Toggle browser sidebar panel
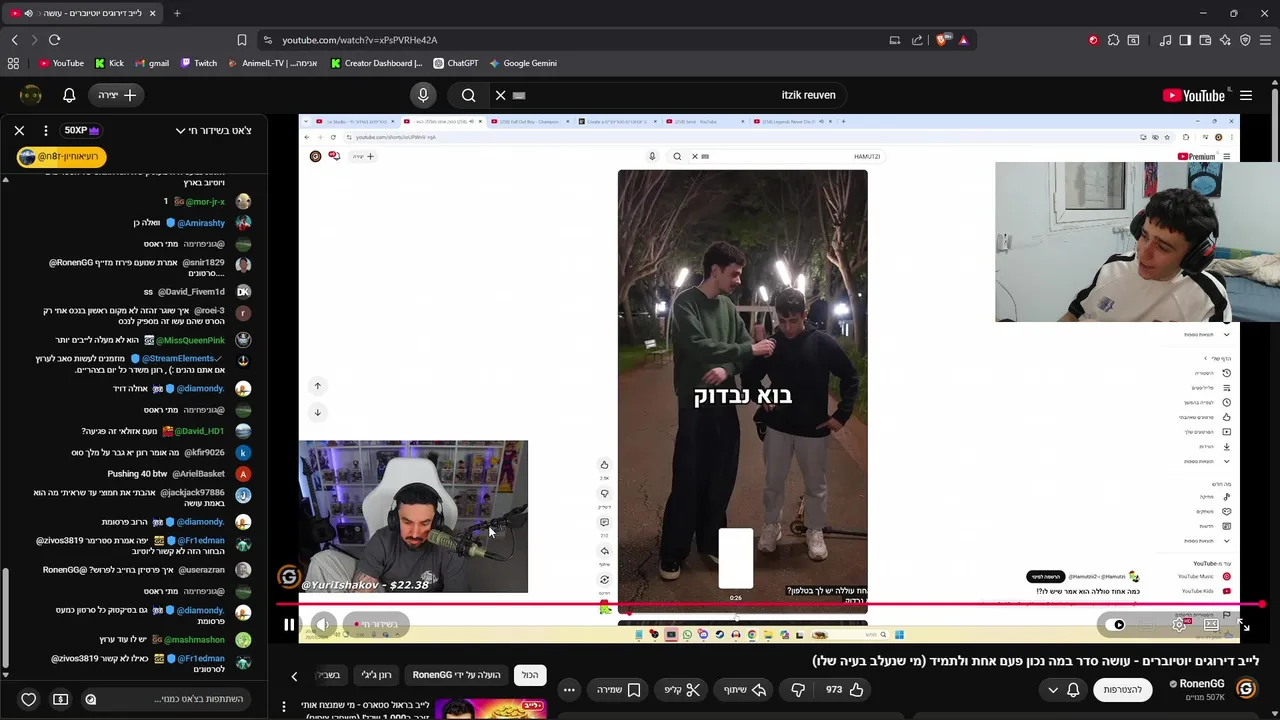The width and height of the screenshot is (1280, 720). point(1185,40)
